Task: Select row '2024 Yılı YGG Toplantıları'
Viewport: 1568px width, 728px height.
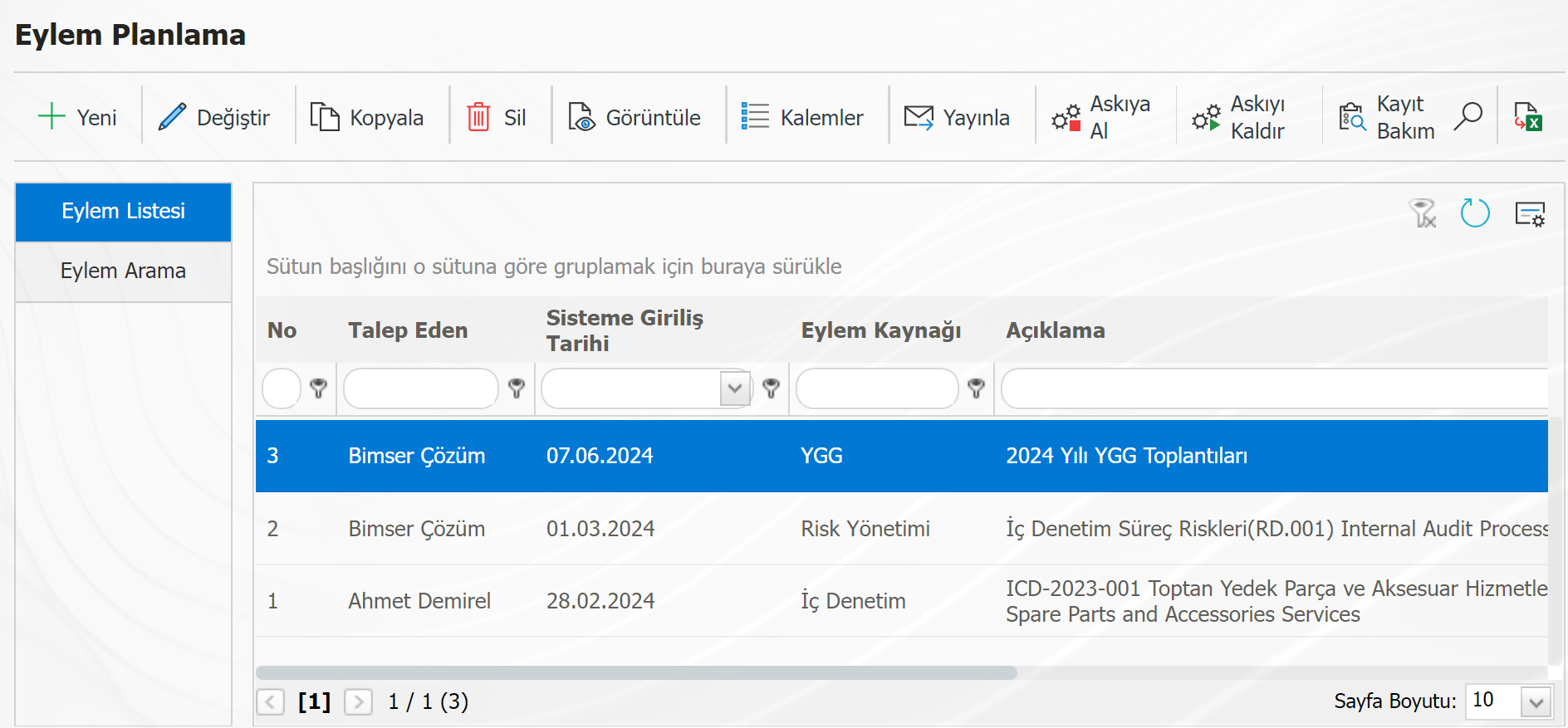Action: [x=902, y=456]
